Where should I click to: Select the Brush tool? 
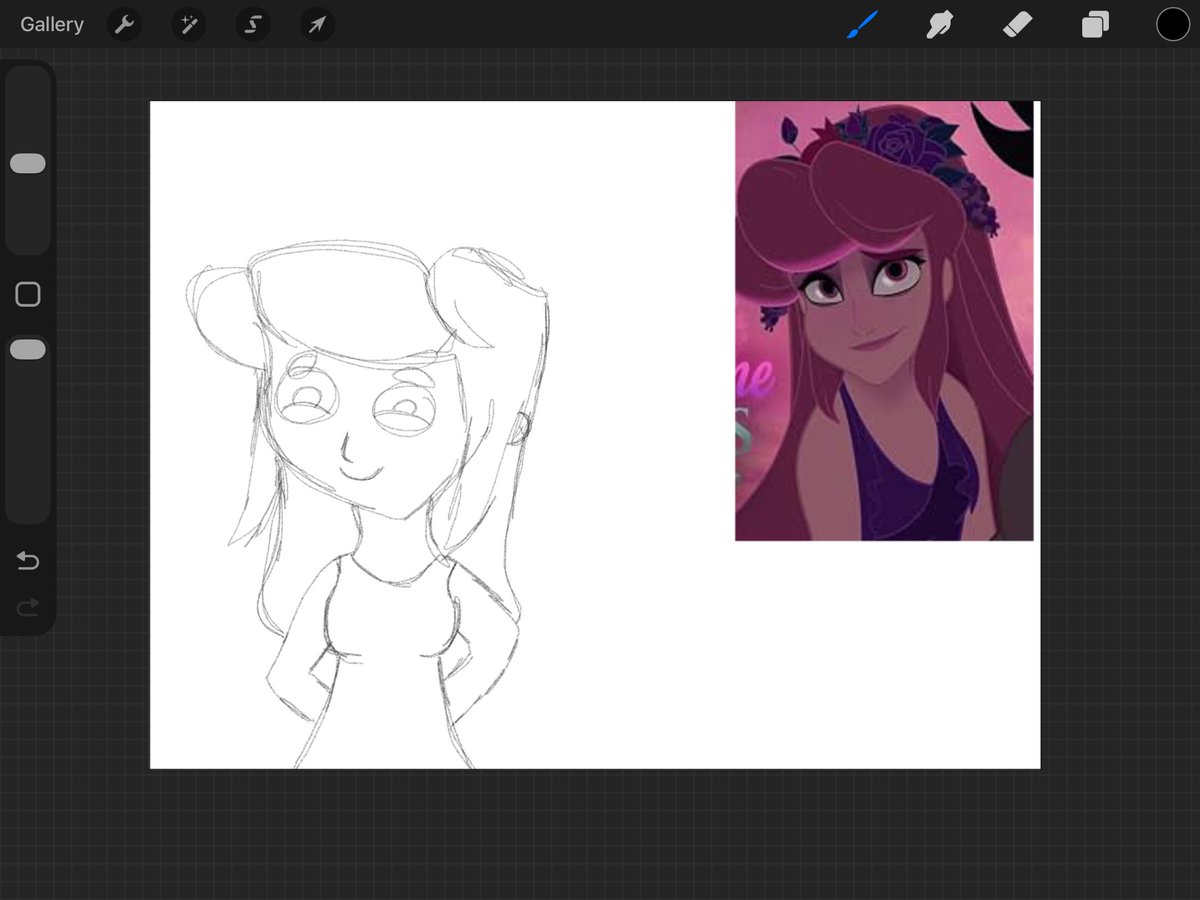pyautogui.click(x=862, y=24)
